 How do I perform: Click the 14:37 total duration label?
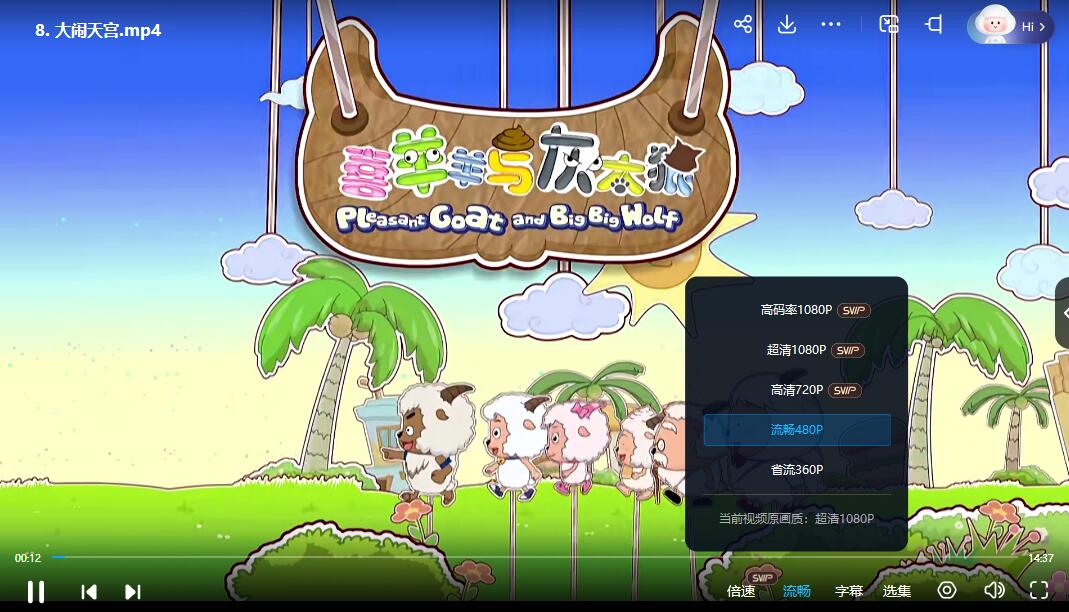(x=1041, y=558)
